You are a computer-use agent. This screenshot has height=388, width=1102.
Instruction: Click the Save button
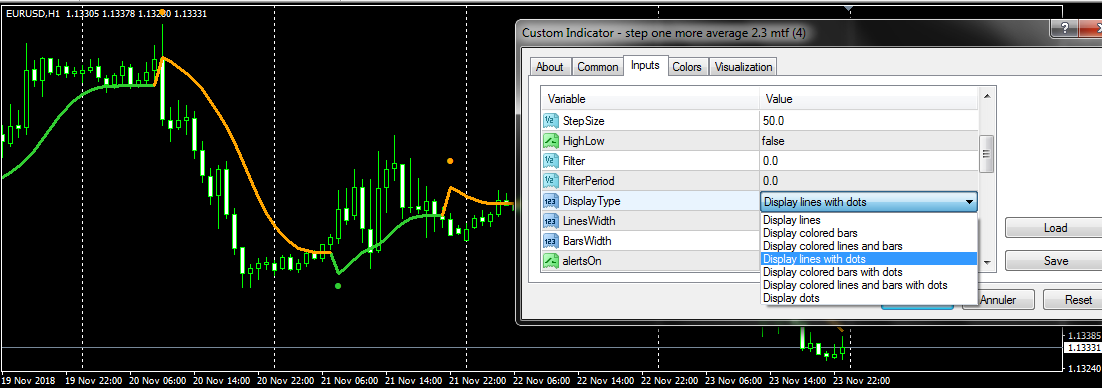(x=1055, y=261)
